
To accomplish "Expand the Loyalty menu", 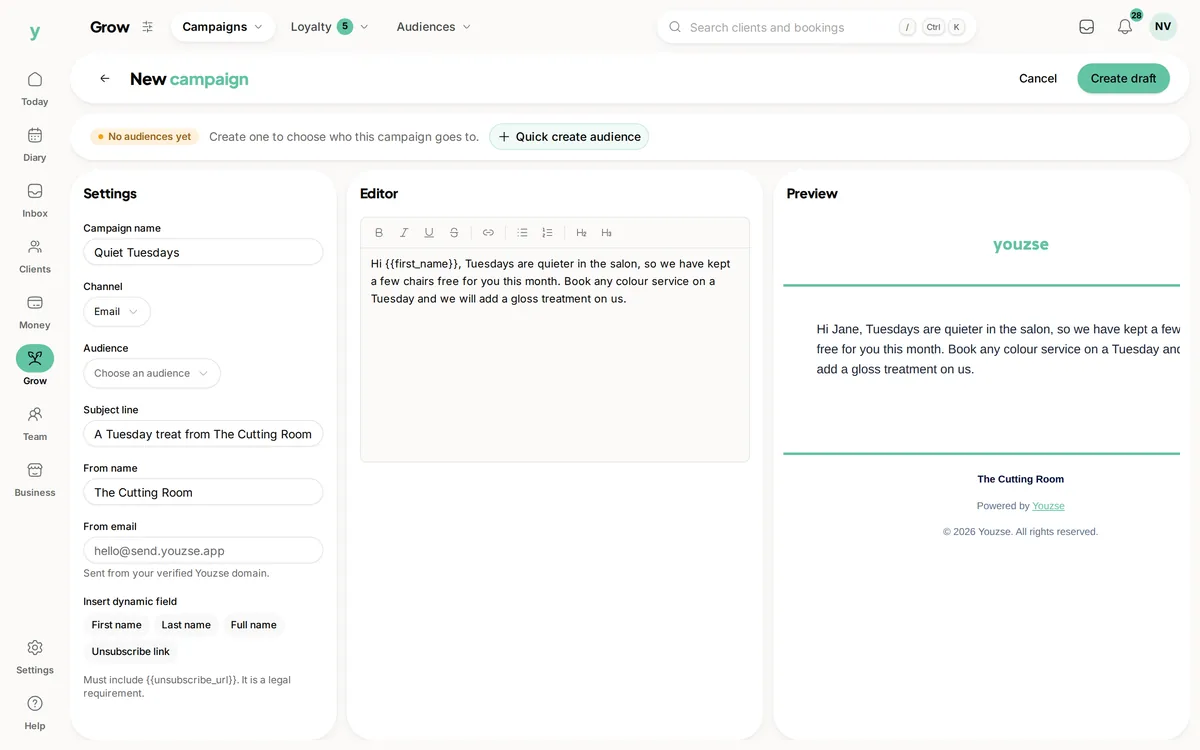I will click(x=330, y=27).
